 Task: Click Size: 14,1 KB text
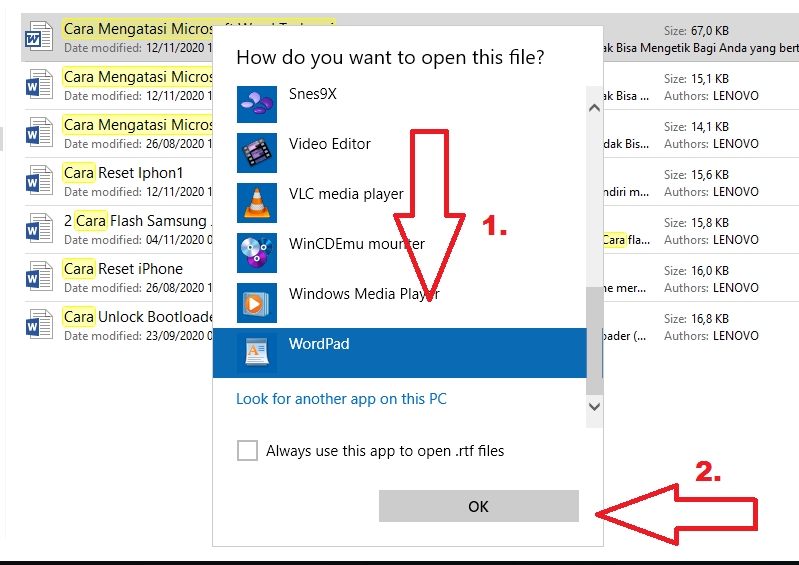[x=696, y=127]
